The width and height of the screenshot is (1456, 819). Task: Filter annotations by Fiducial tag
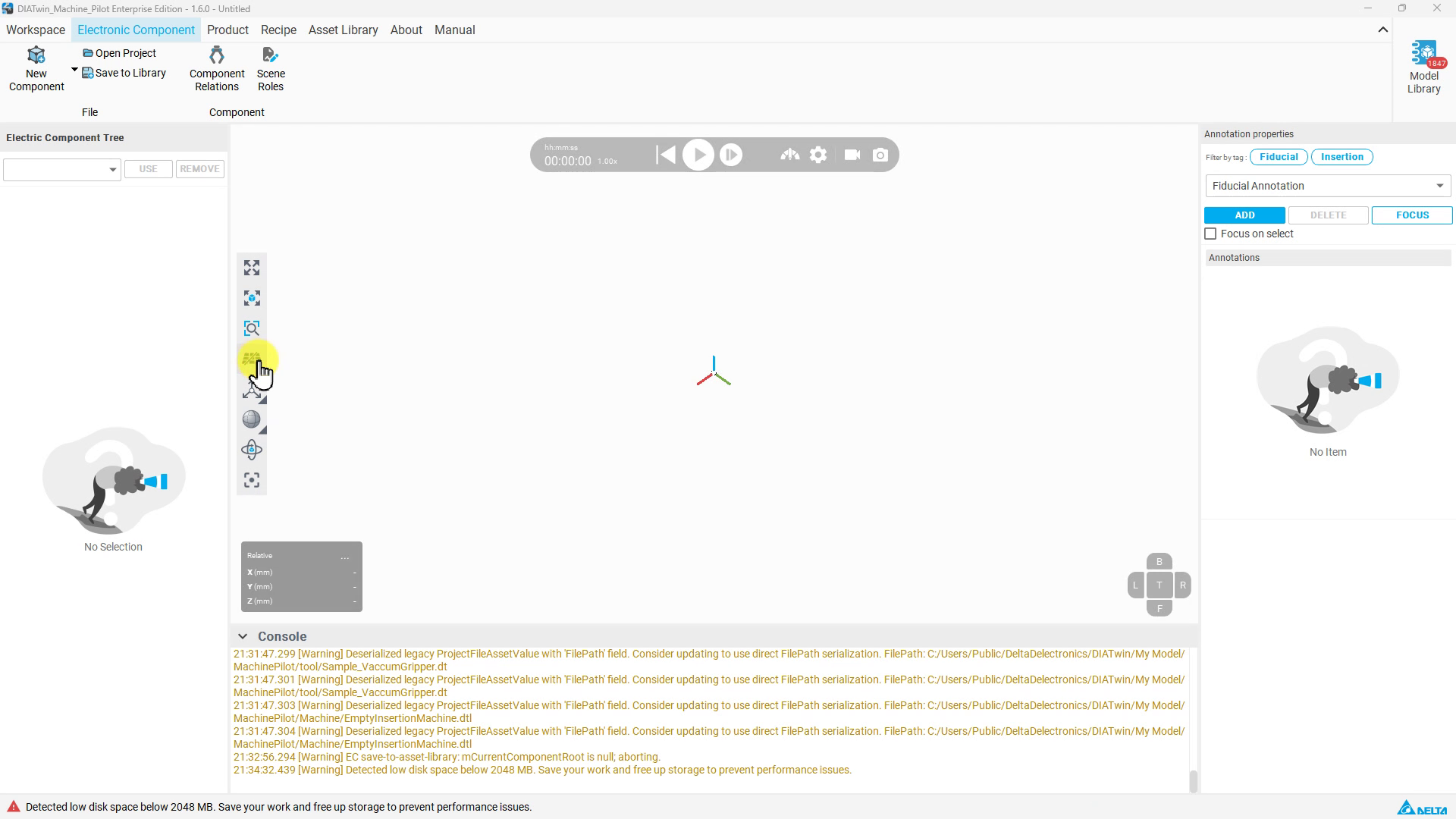point(1279,157)
